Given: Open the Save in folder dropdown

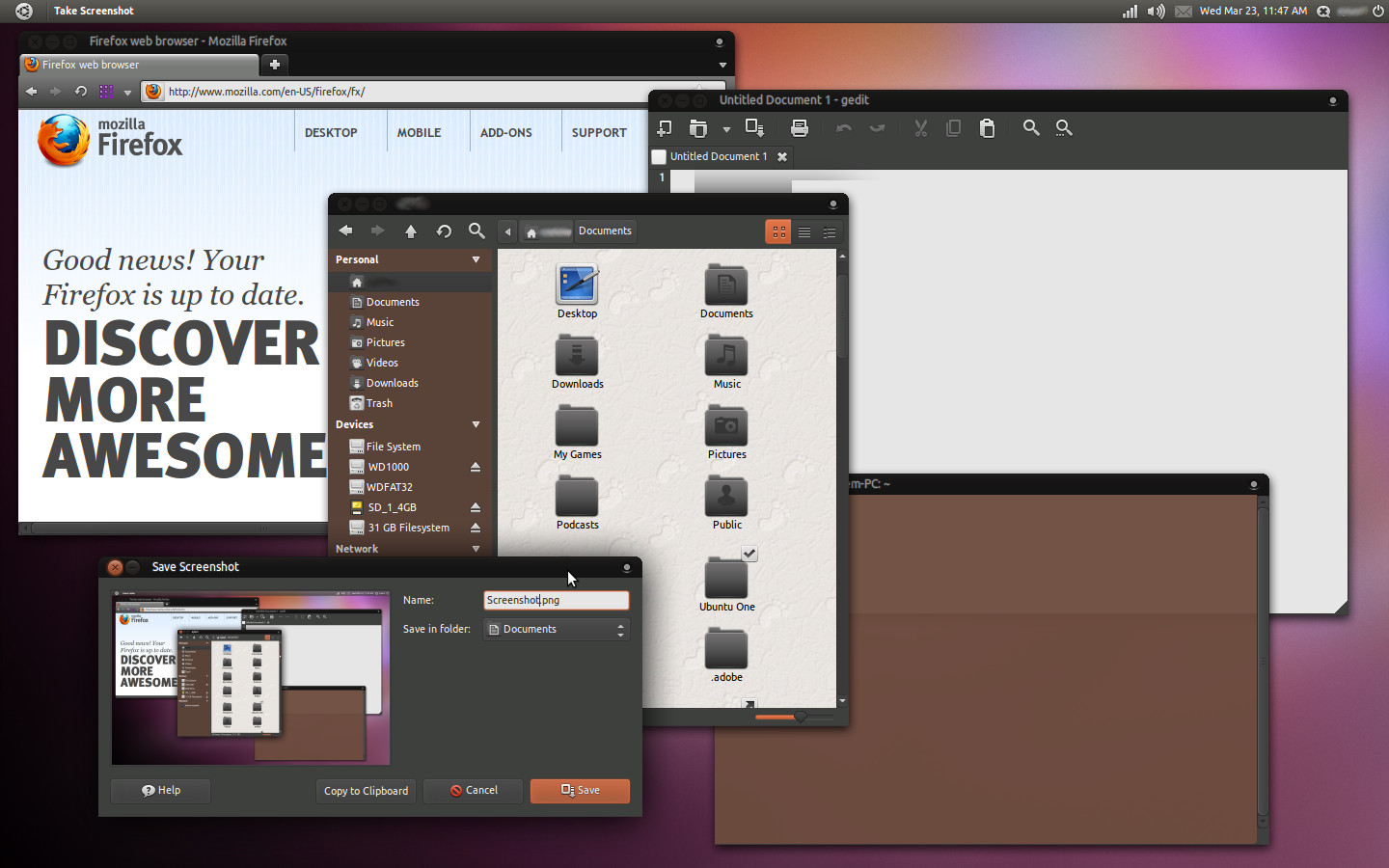Looking at the screenshot, I should point(556,629).
